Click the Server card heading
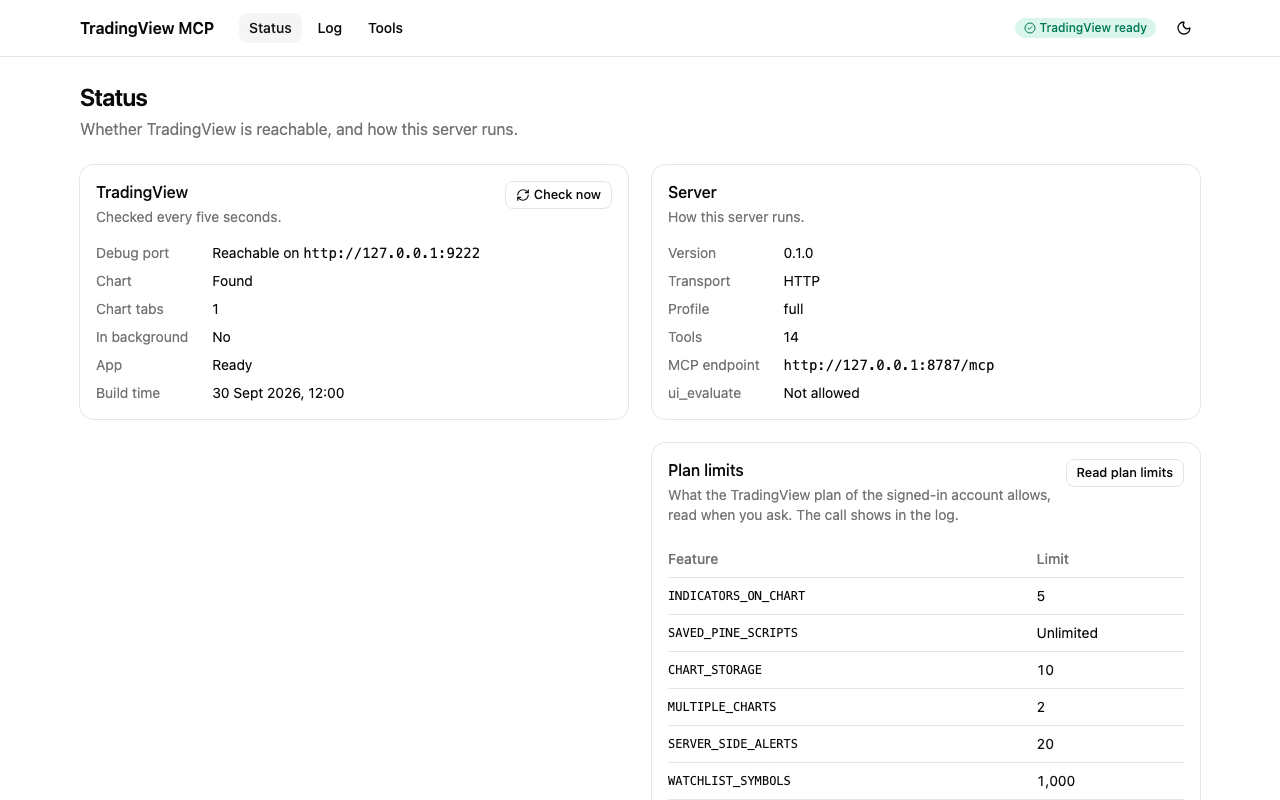The height and width of the screenshot is (800, 1280). [692, 192]
